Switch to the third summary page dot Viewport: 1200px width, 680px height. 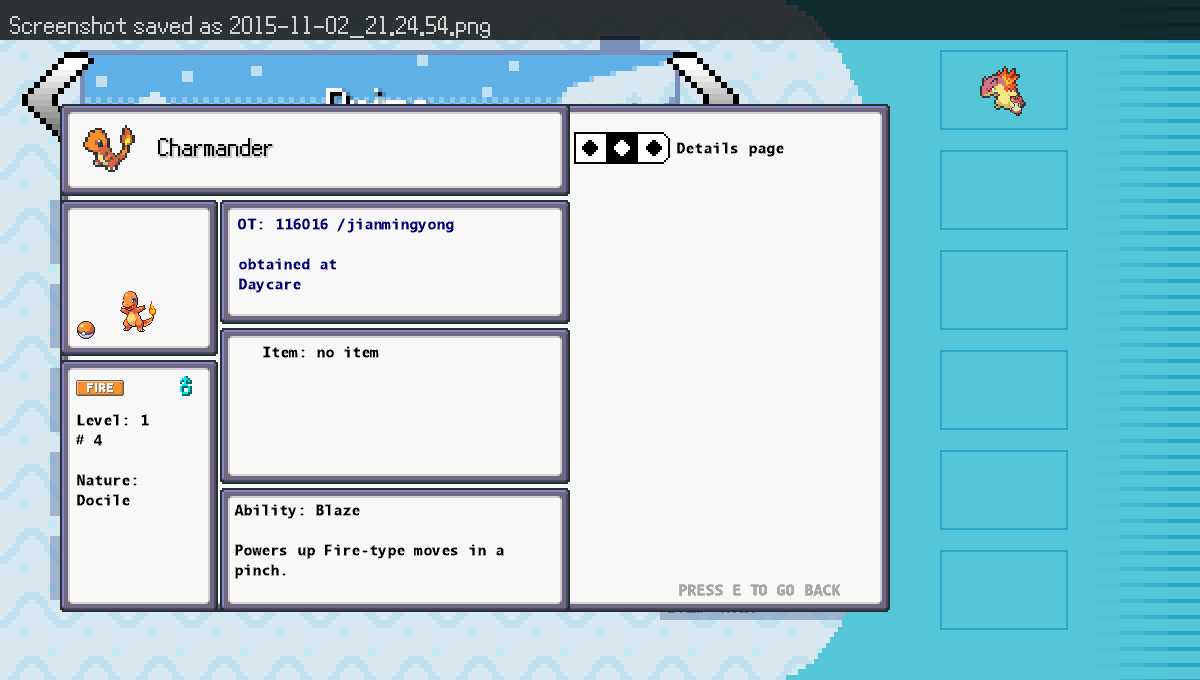(x=654, y=148)
